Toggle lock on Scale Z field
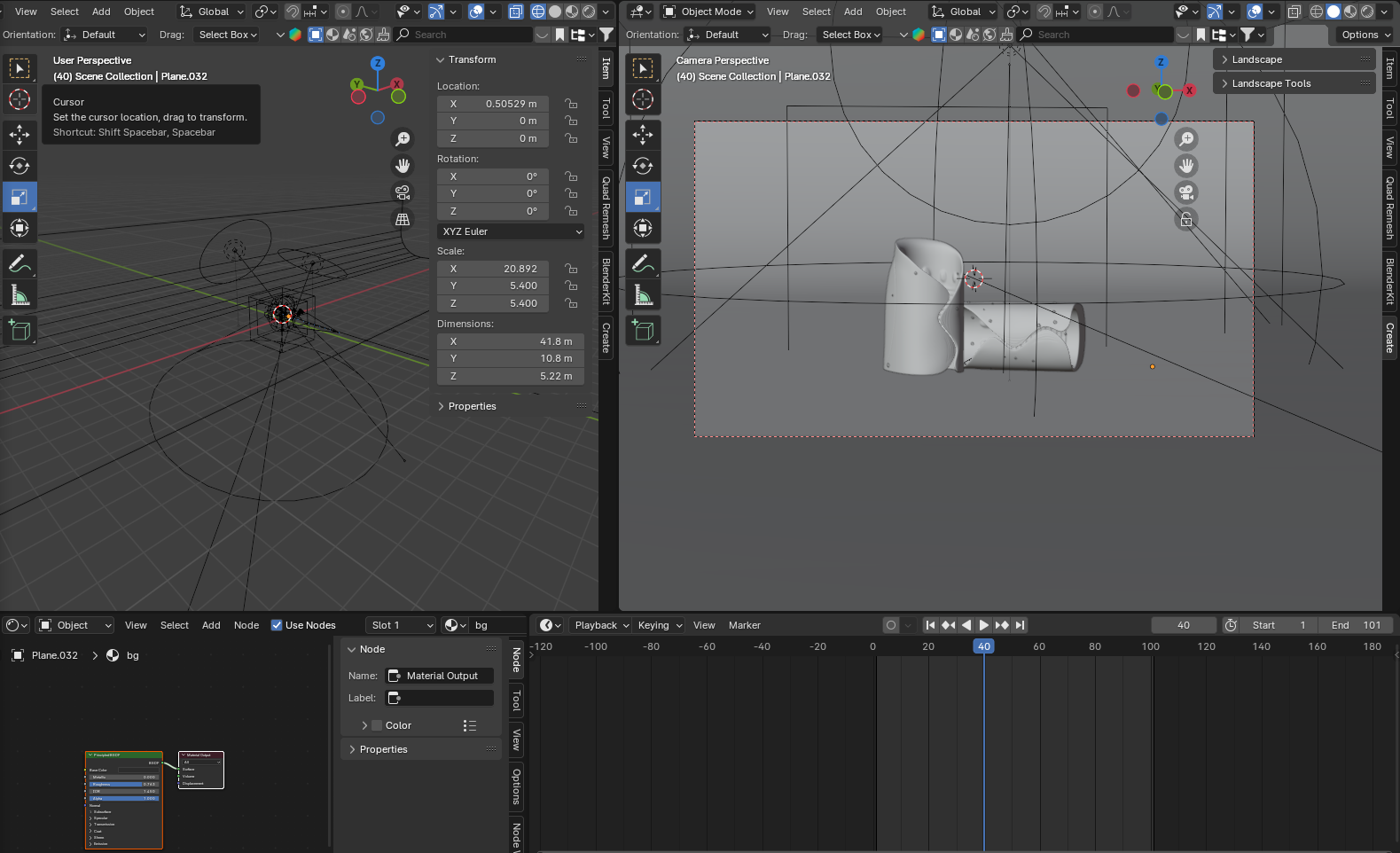The height and width of the screenshot is (853, 1400). [x=572, y=303]
